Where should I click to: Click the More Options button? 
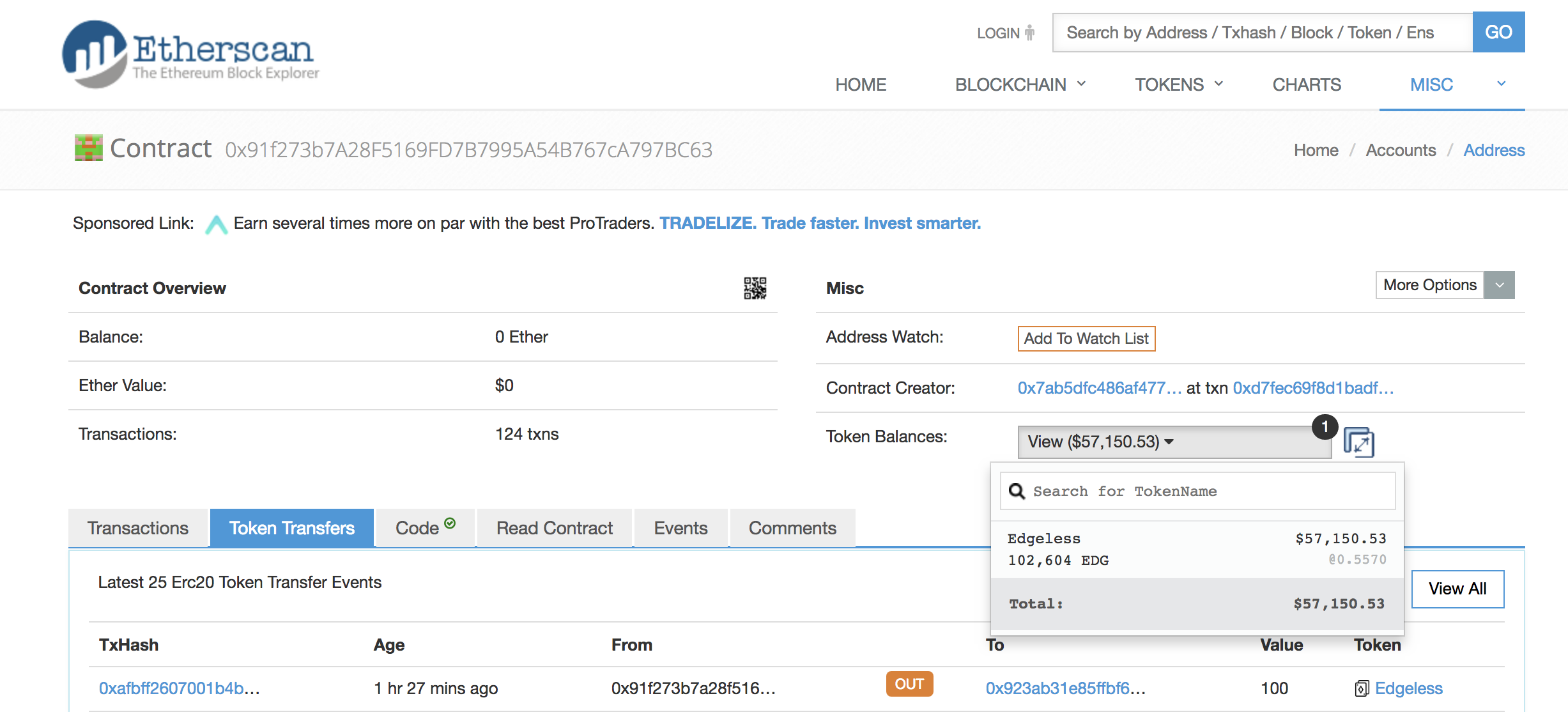pyautogui.click(x=1430, y=285)
